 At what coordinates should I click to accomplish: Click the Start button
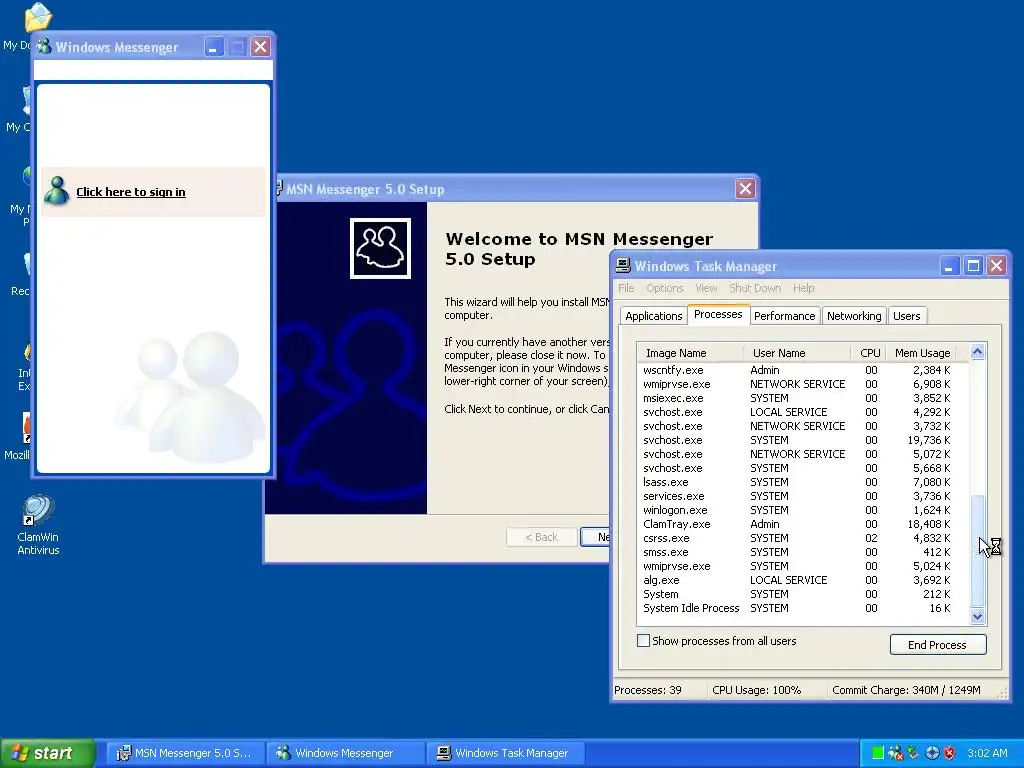(x=48, y=753)
